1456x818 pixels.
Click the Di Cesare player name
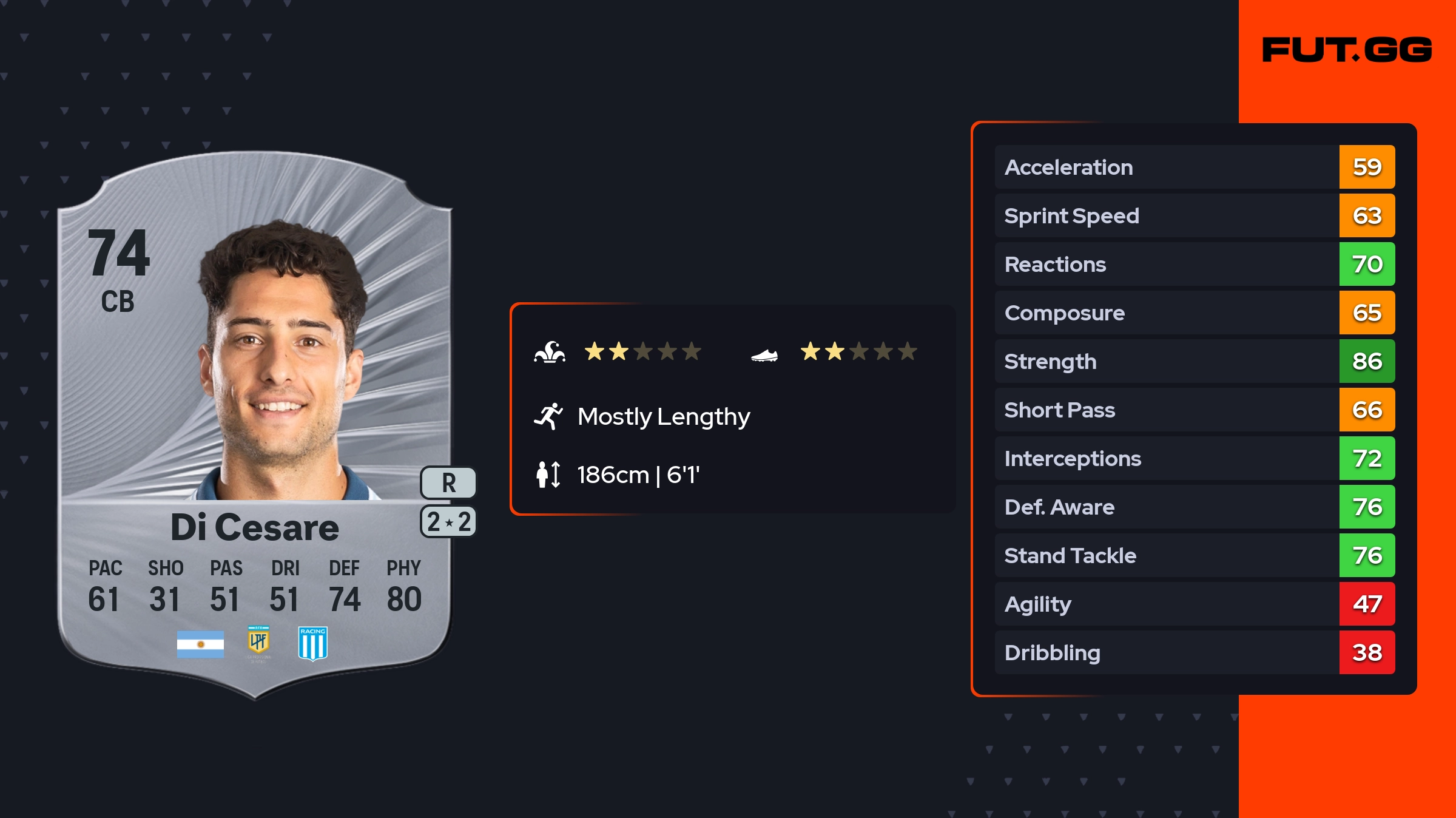pos(255,527)
